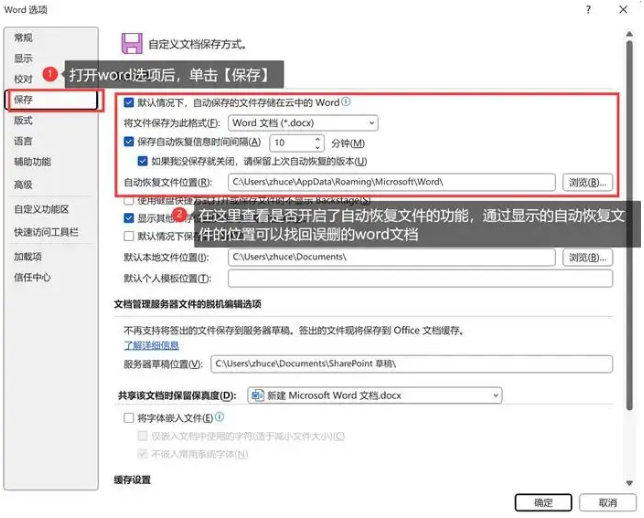Toggle default cloud autosave checkbox
The height and width of the screenshot is (518, 644).
[x=129, y=102]
